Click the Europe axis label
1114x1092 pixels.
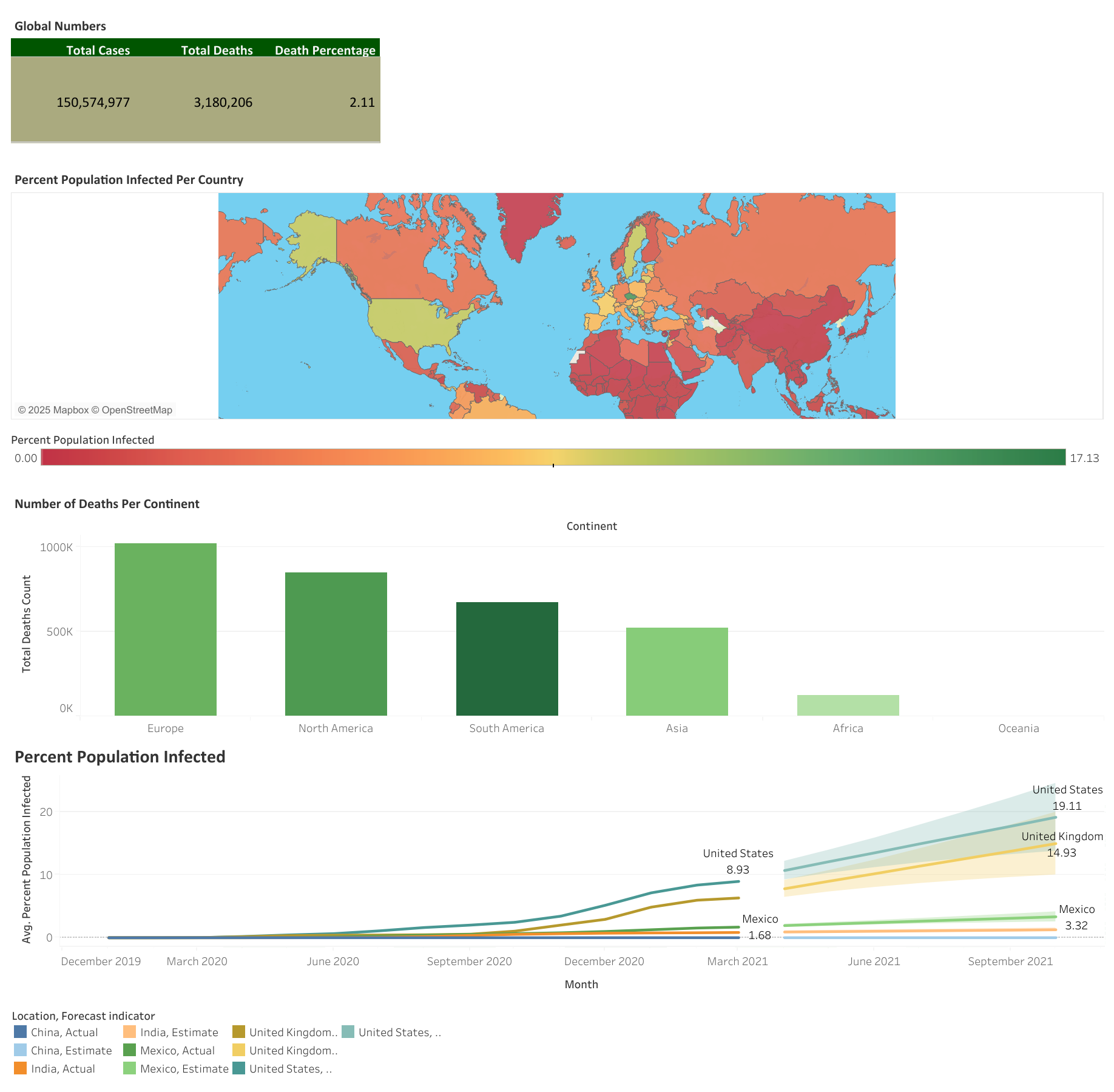166,728
